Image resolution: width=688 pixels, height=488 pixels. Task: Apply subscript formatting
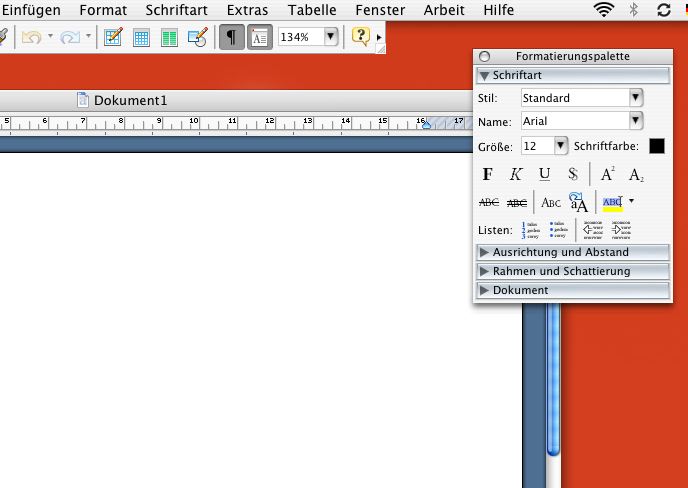(636, 174)
